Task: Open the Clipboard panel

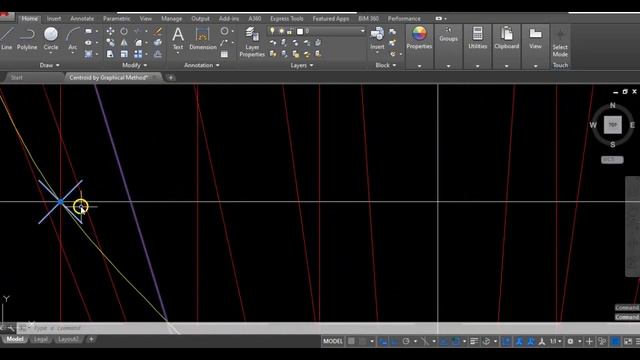Action: 507,38
